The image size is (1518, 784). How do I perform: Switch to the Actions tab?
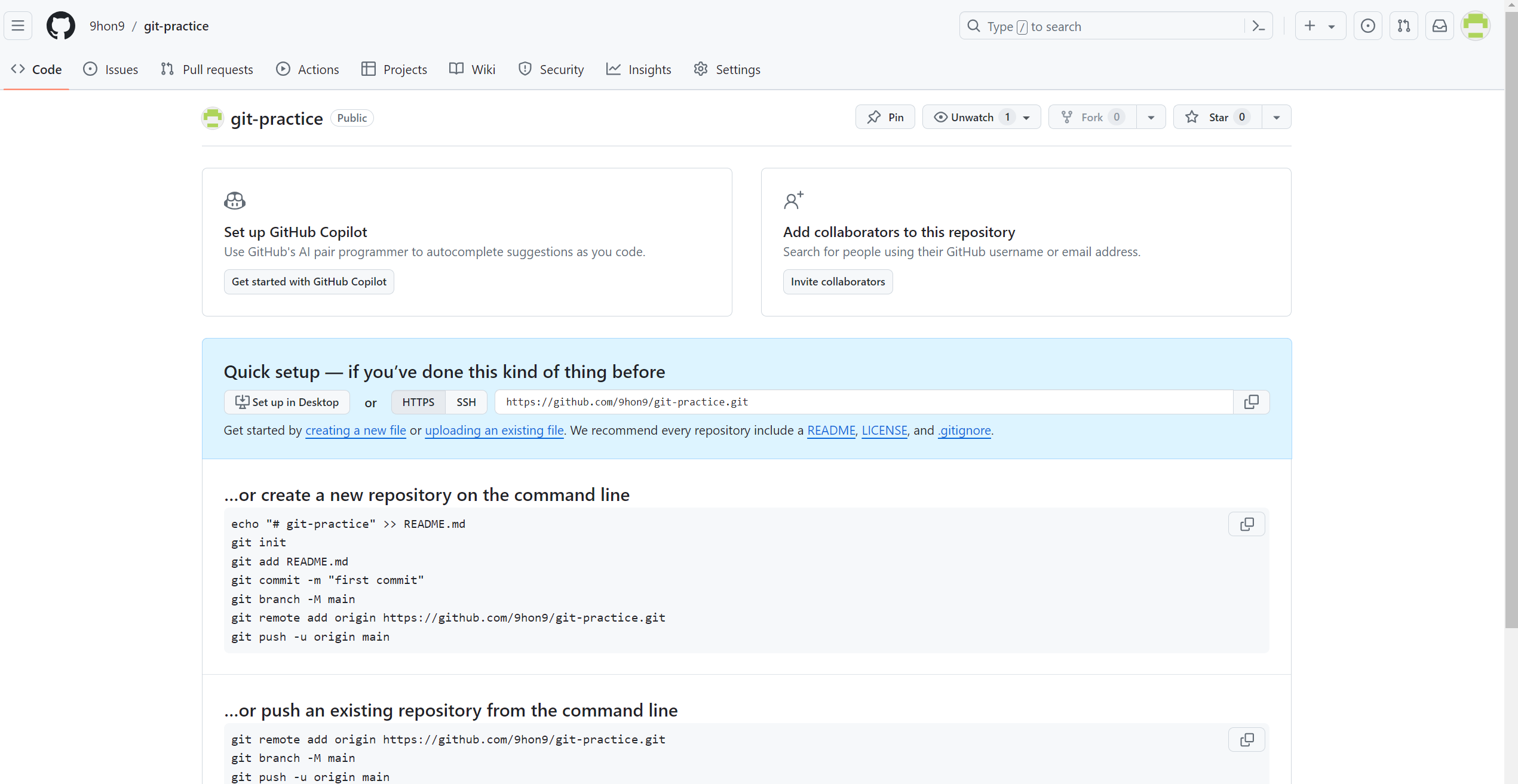pyautogui.click(x=308, y=69)
